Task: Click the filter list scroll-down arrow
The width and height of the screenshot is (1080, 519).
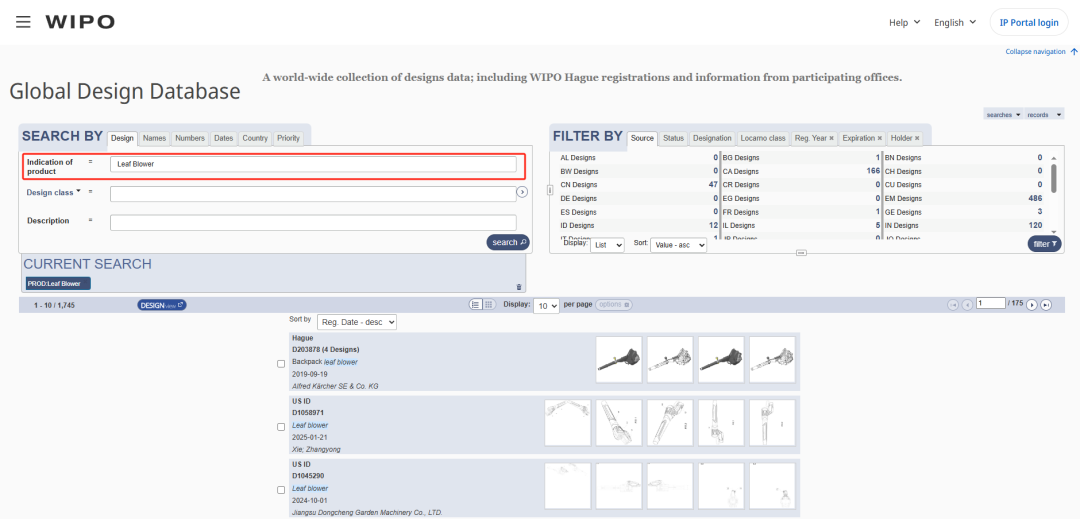Action: coord(1054,232)
